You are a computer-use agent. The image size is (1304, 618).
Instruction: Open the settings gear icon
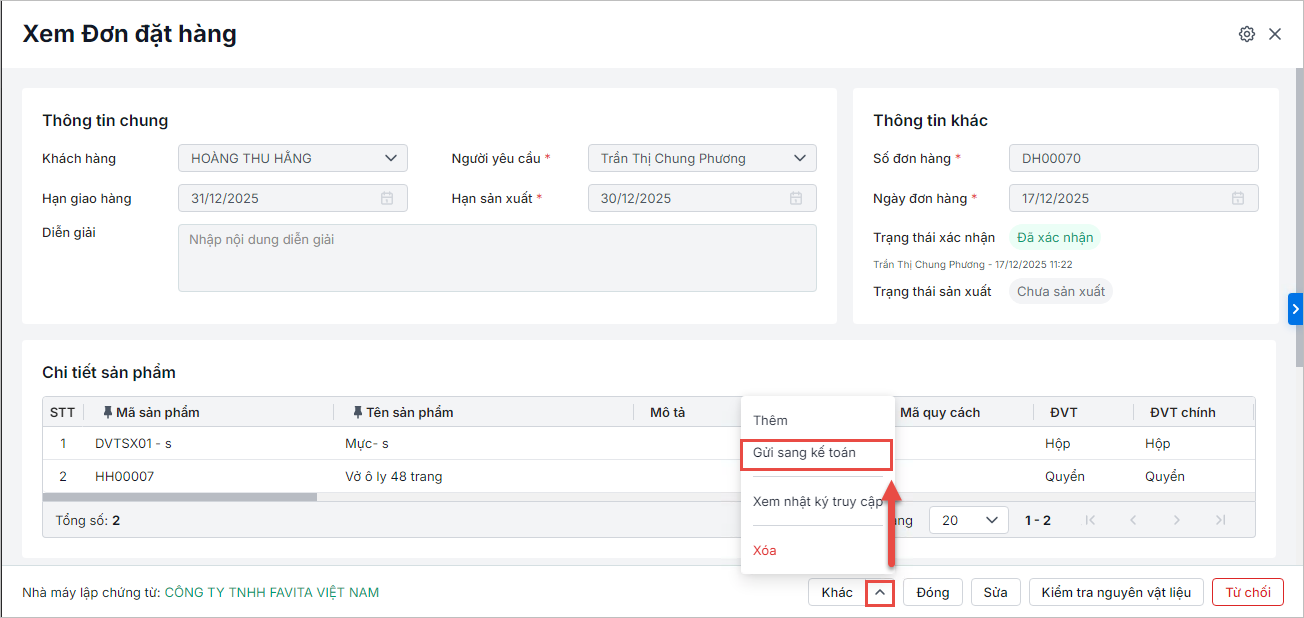point(1246,34)
